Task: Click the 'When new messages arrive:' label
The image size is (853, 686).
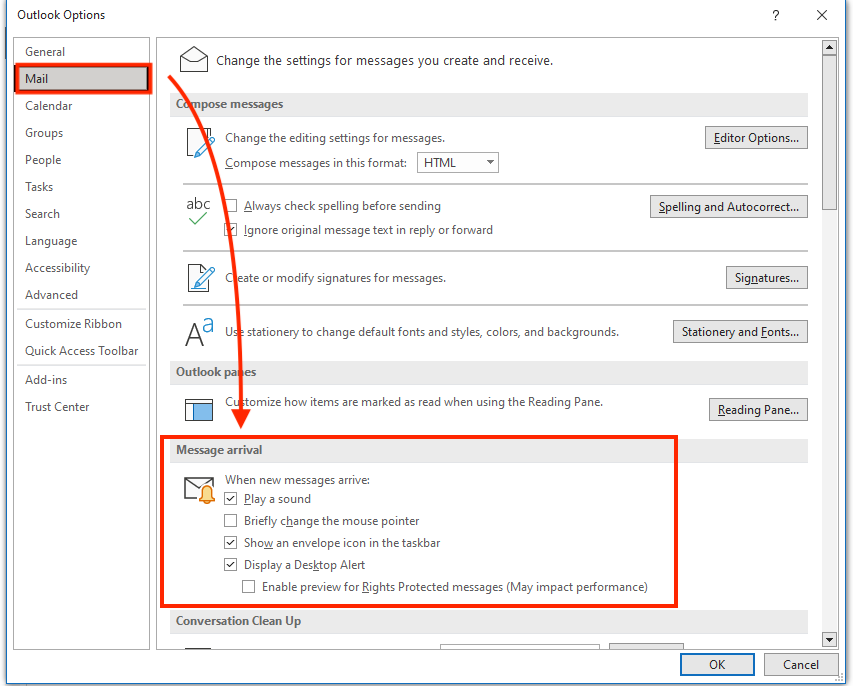Action: (298, 480)
